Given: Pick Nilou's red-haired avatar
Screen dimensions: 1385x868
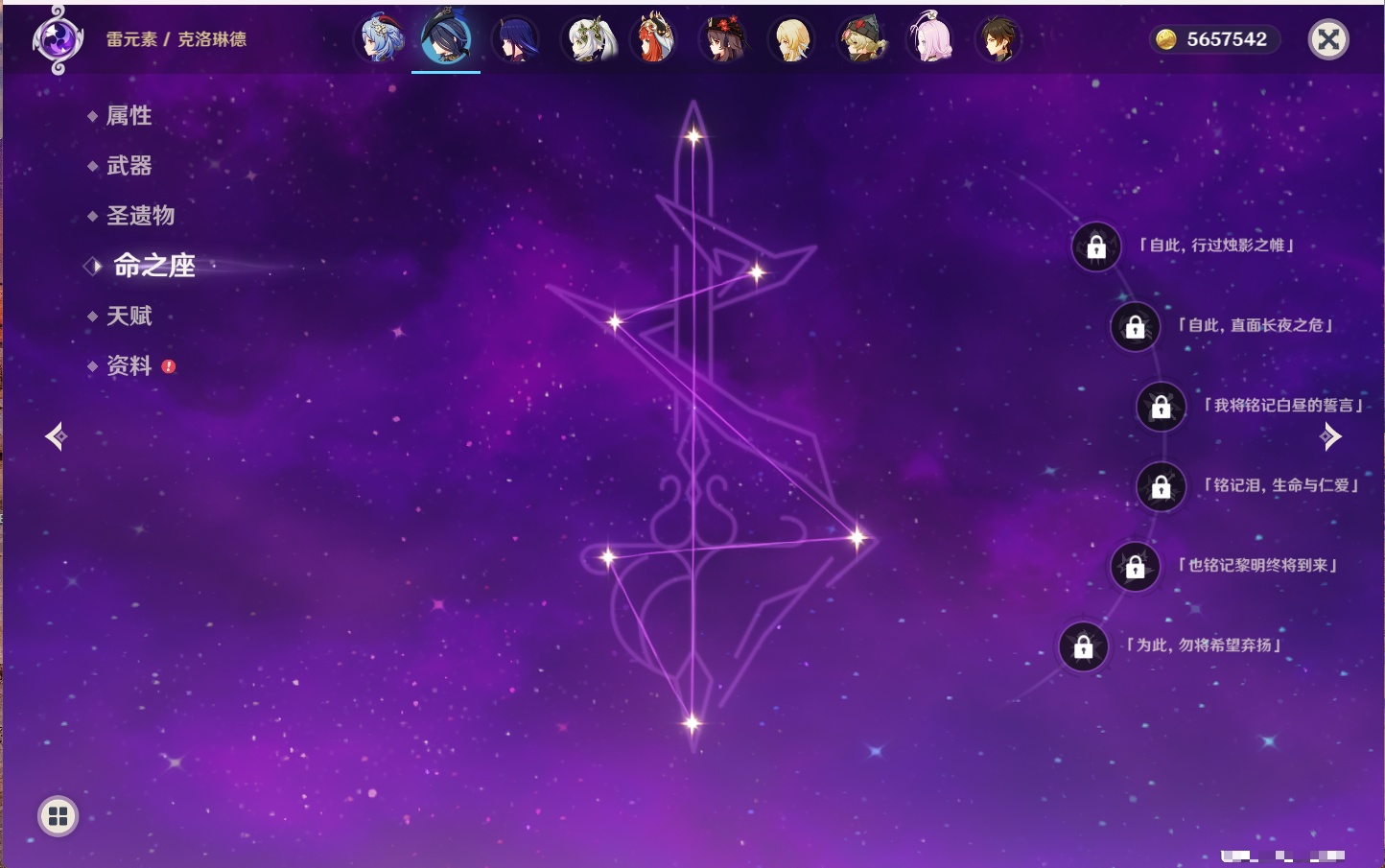Looking at the screenshot, I should 655,39.
